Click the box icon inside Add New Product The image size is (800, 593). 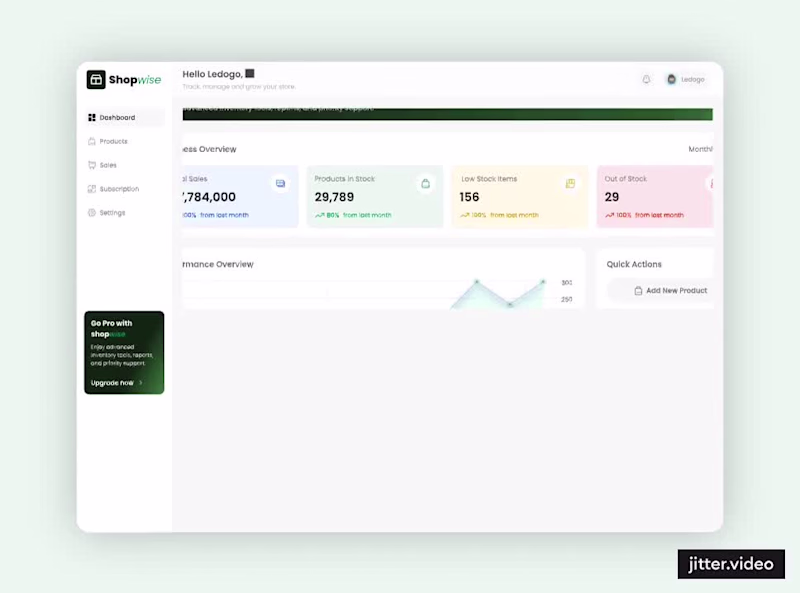(x=637, y=290)
